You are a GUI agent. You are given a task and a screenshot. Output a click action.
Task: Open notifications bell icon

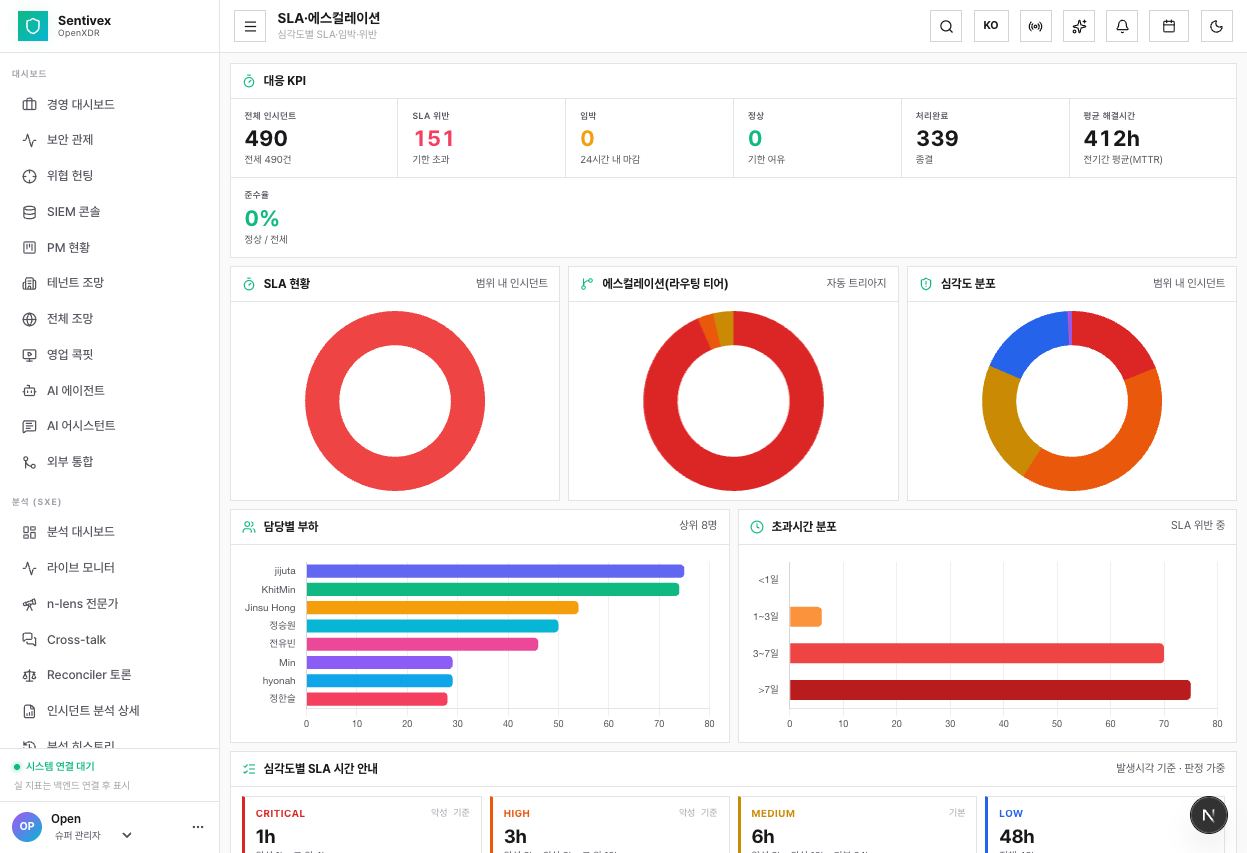(x=1122, y=26)
